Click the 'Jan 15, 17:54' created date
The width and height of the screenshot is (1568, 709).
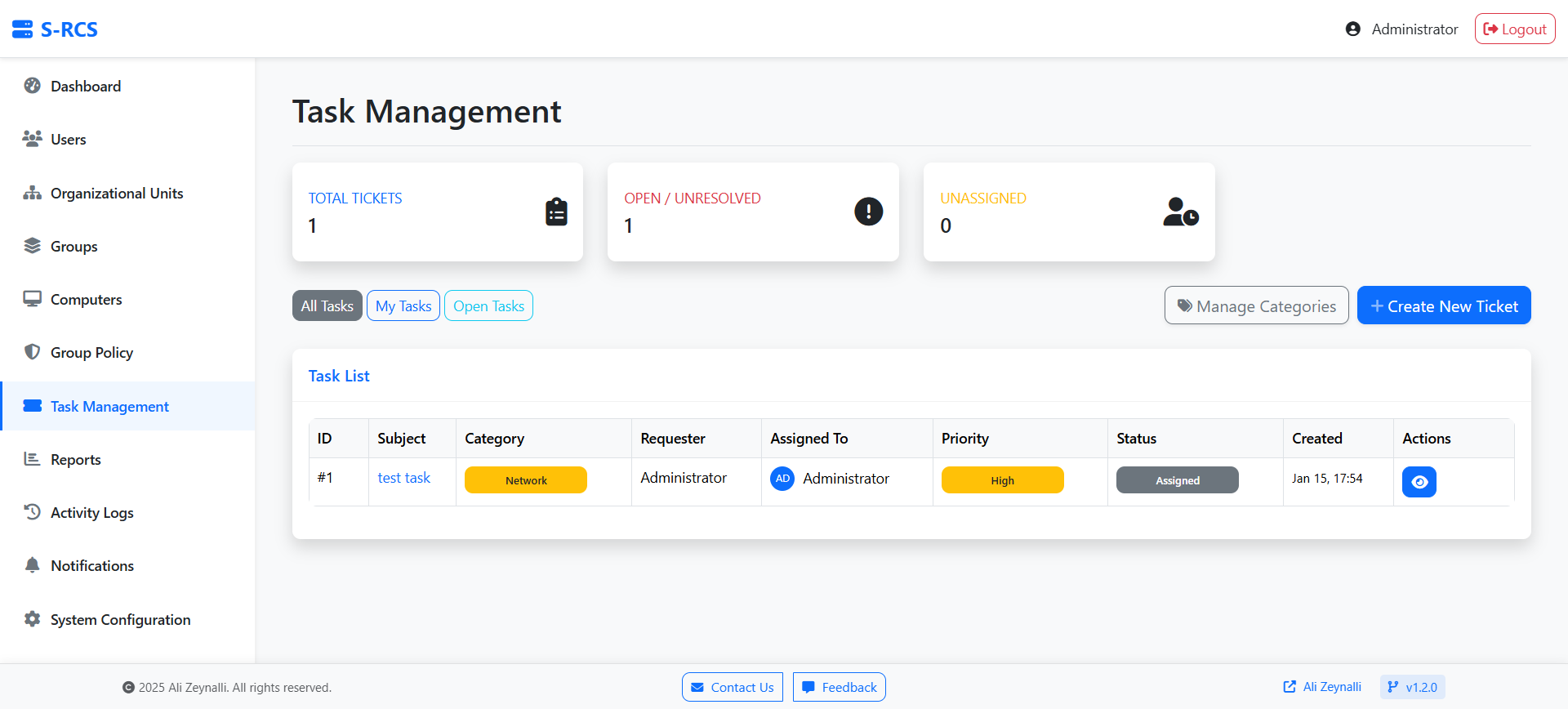click(1327, 479)
